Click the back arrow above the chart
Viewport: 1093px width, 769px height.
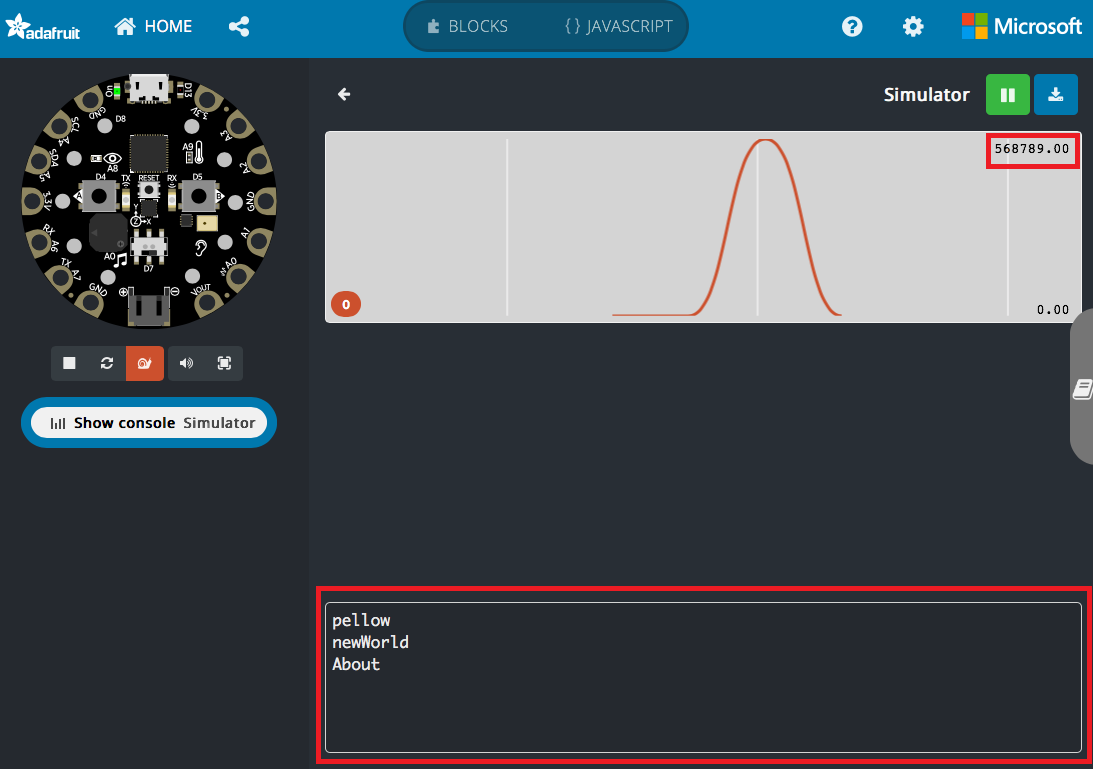point(343,94)
